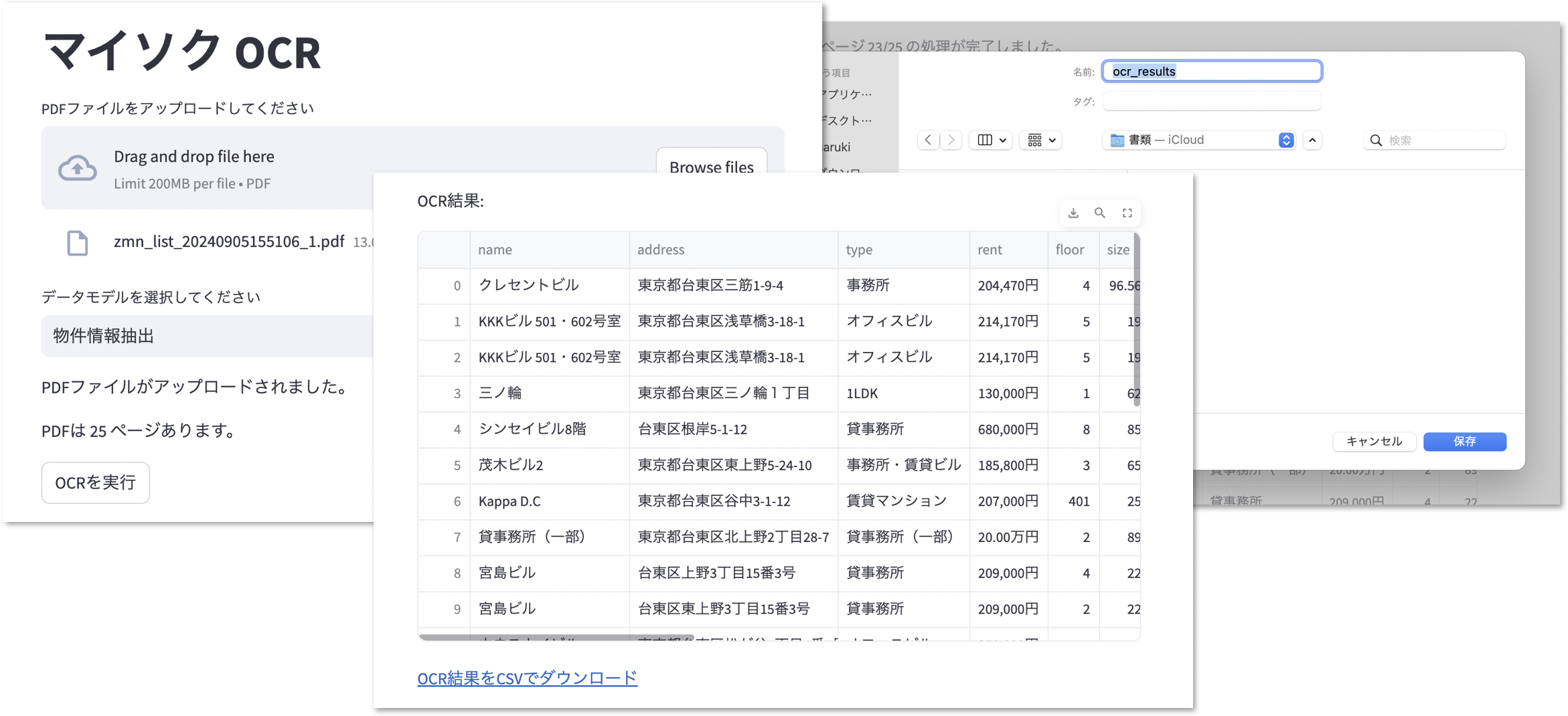Click the uploaded PDF file document icon
1568x716 pixels.
(78, 242)
